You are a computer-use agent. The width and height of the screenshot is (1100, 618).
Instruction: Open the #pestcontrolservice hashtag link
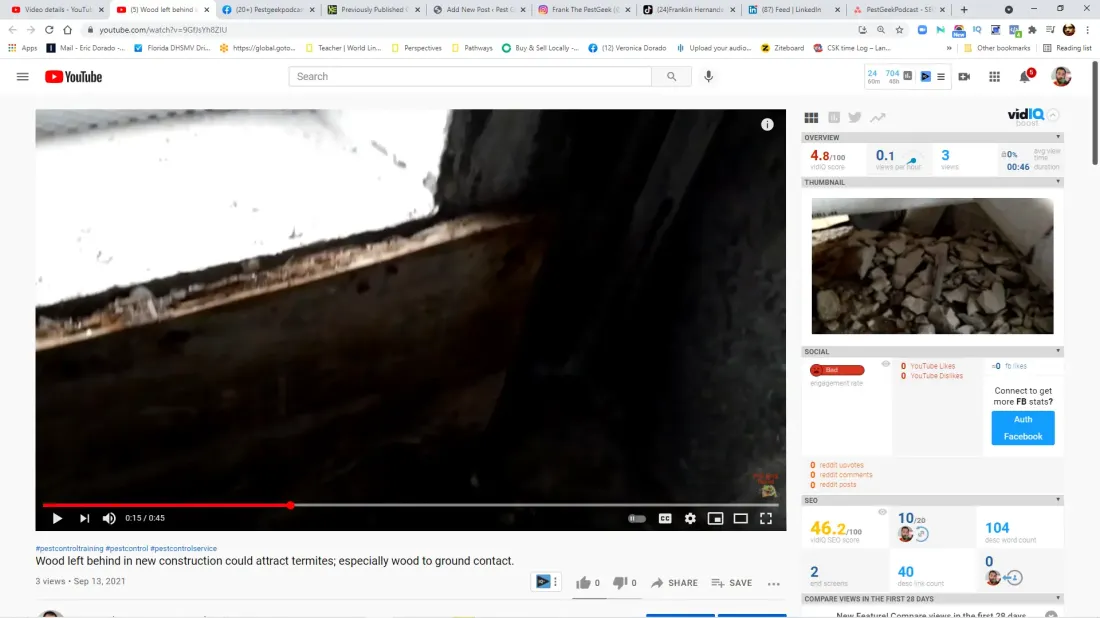click(184, 549)
